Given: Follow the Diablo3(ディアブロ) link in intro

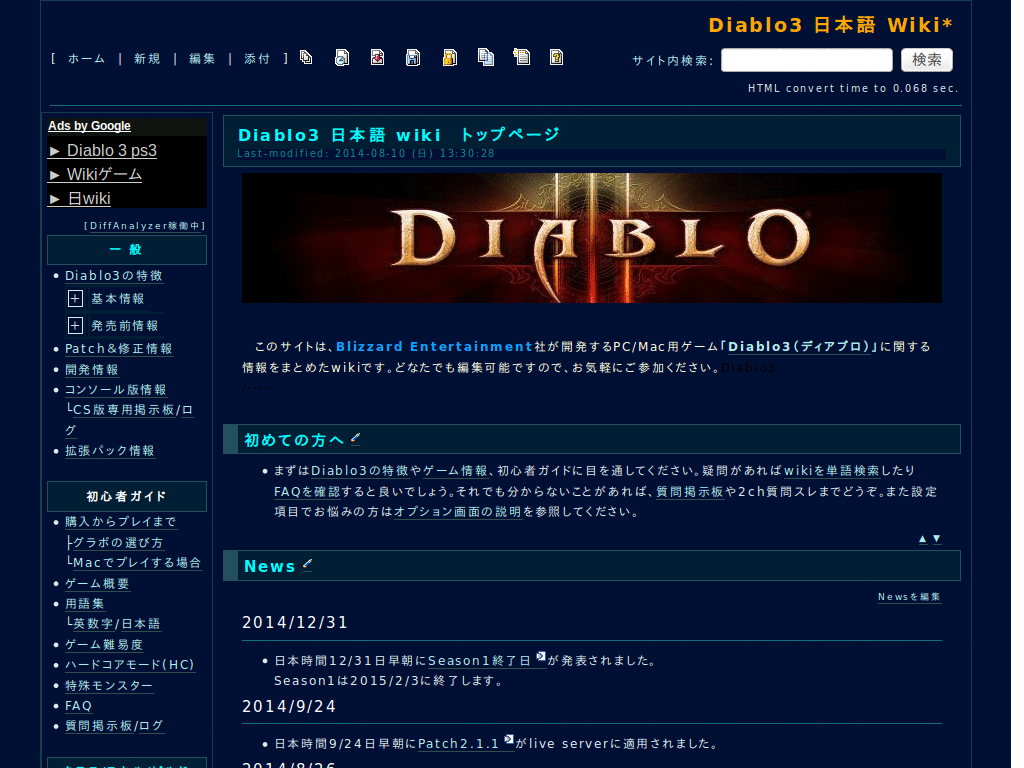Looking at the screenshot, I should [x=799, y=347].
